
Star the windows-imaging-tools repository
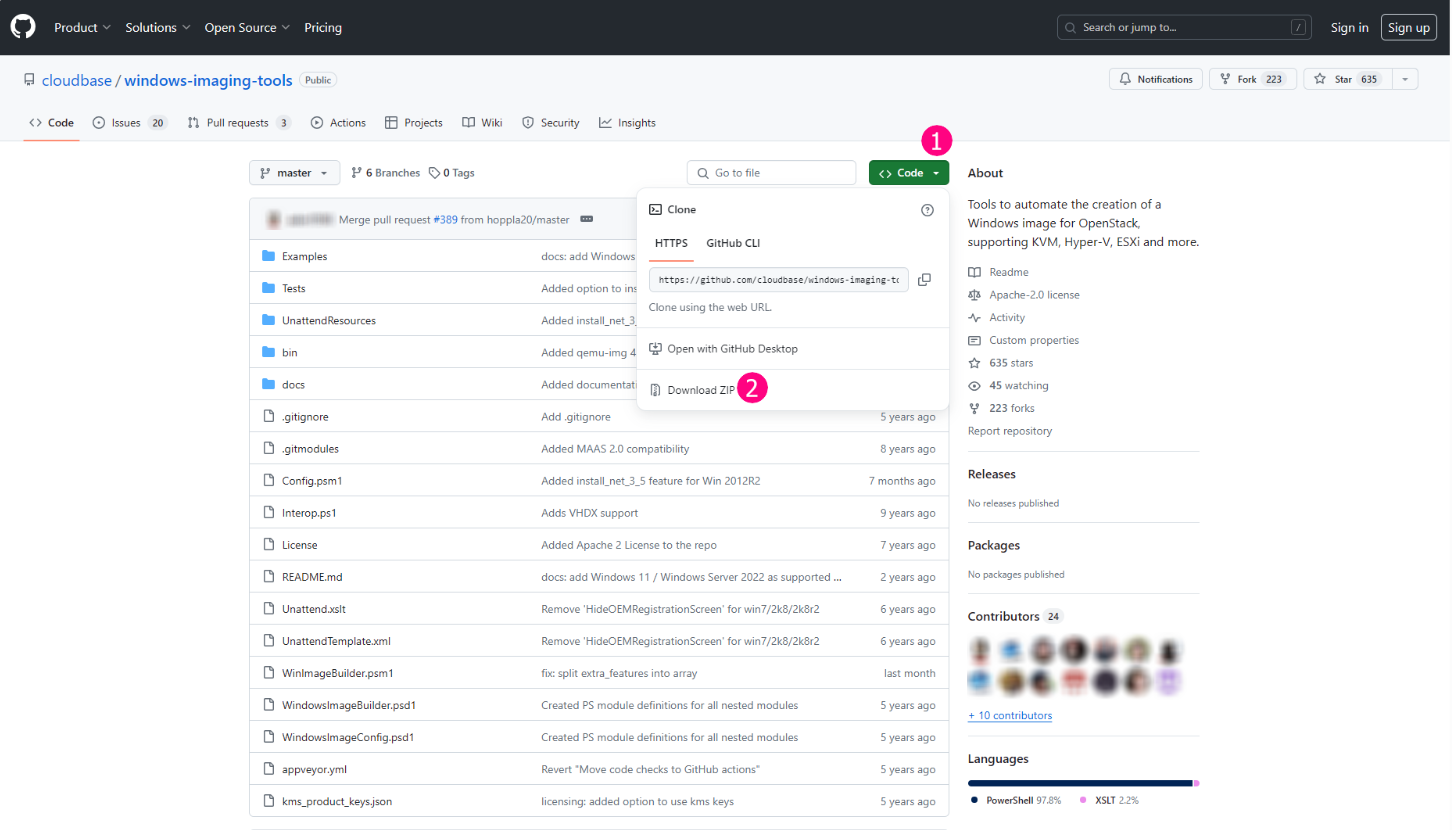[1346, 79]
